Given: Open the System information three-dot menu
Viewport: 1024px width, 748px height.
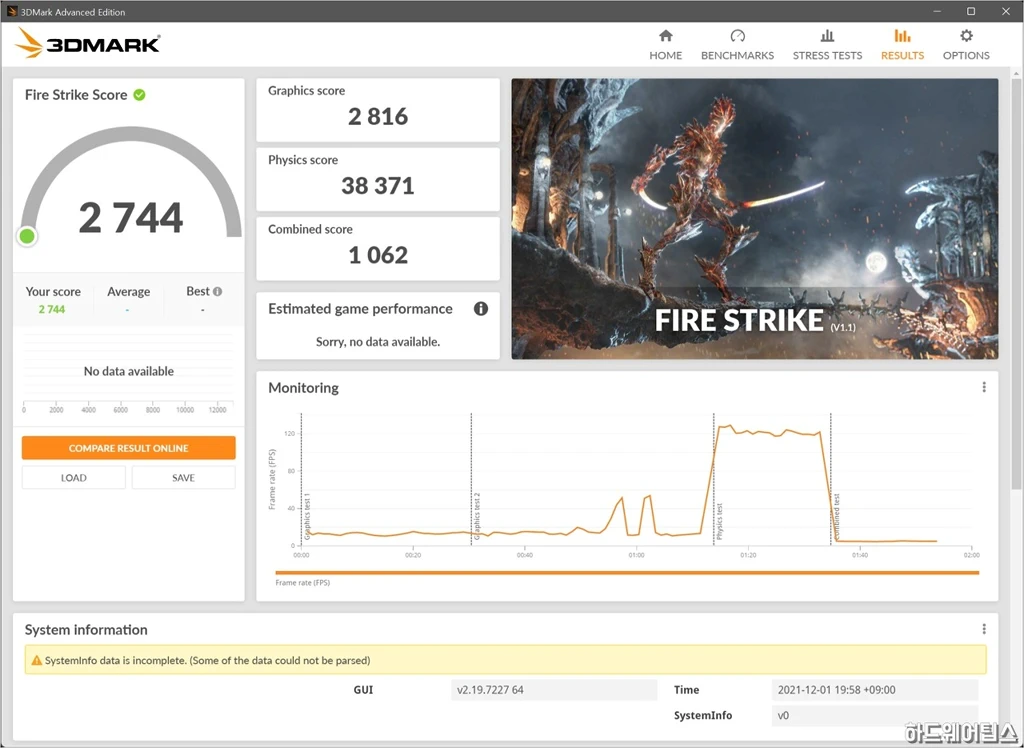Looking at the screenshot, I should (984, 630).
